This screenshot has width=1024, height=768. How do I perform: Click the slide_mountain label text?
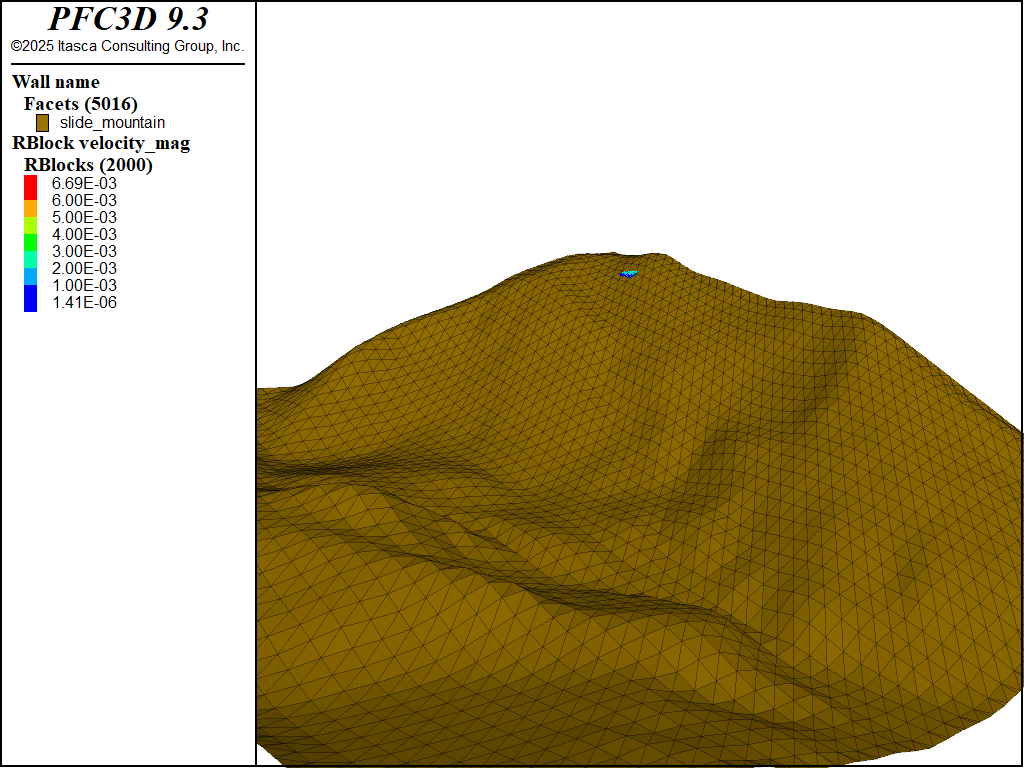coord(112,123)
